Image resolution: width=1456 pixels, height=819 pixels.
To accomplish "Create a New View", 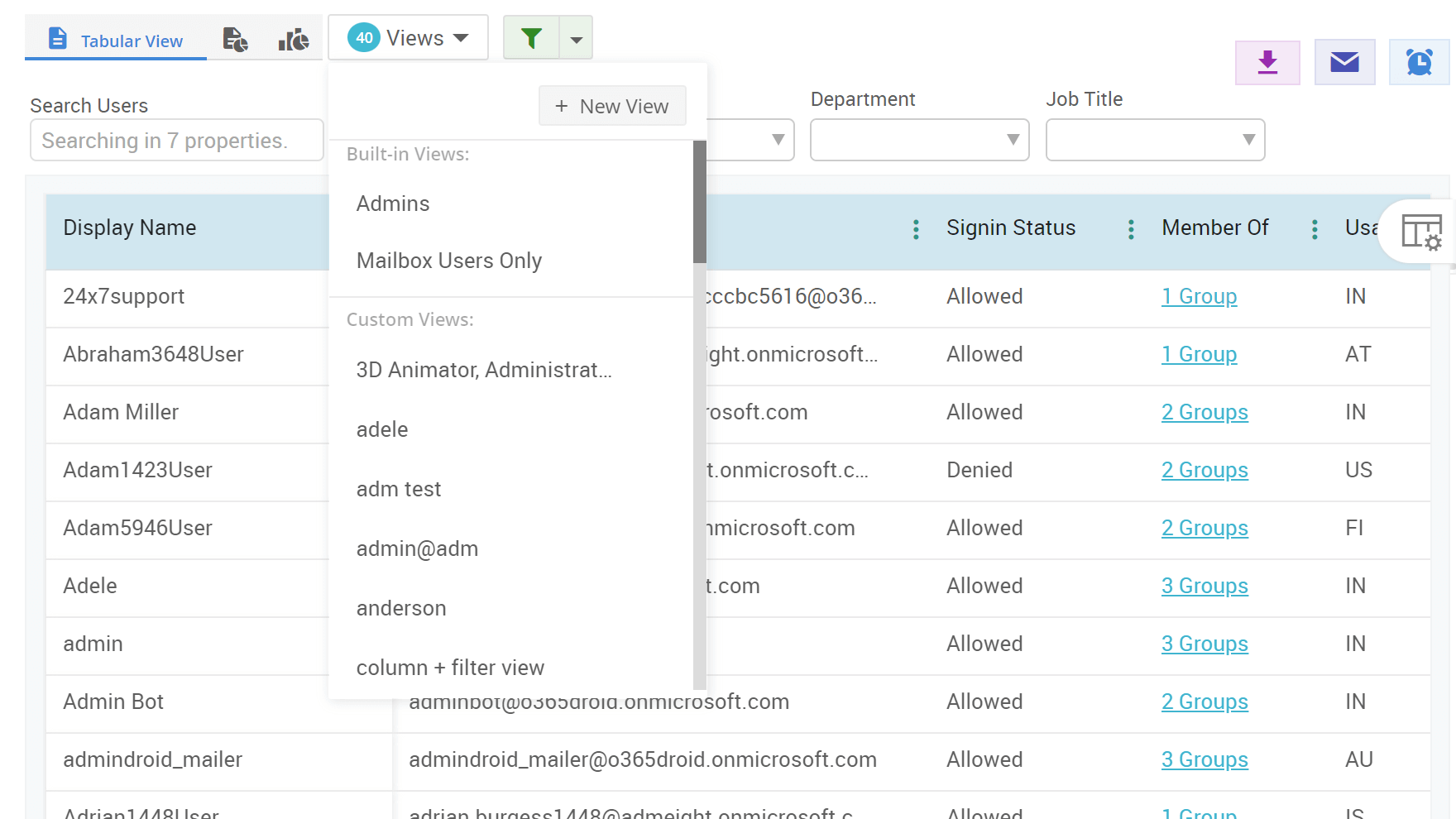I will [612, 106].
